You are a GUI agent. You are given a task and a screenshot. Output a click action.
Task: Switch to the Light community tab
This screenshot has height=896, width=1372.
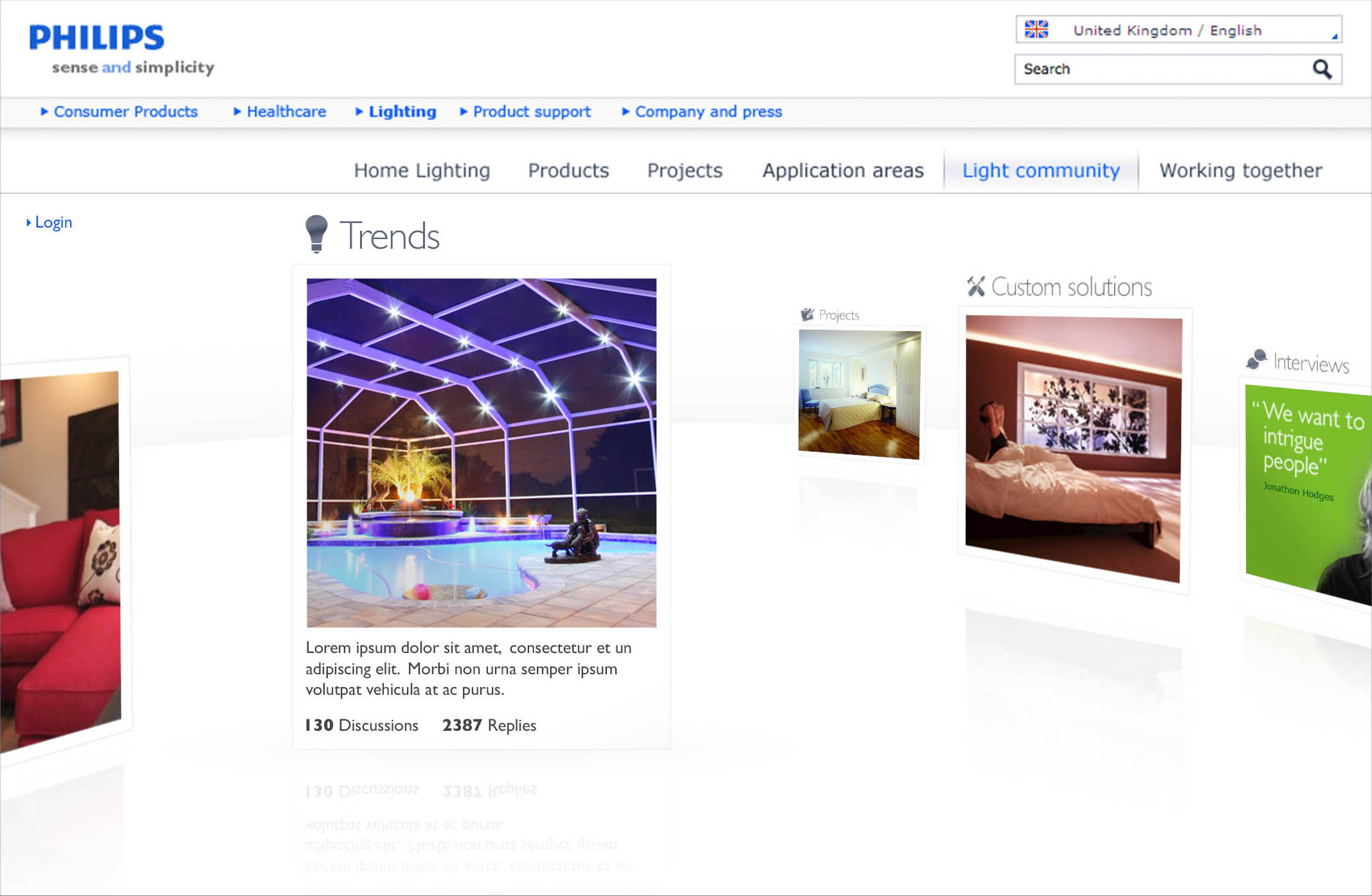pyautogui.click(x=1040, y=170)
